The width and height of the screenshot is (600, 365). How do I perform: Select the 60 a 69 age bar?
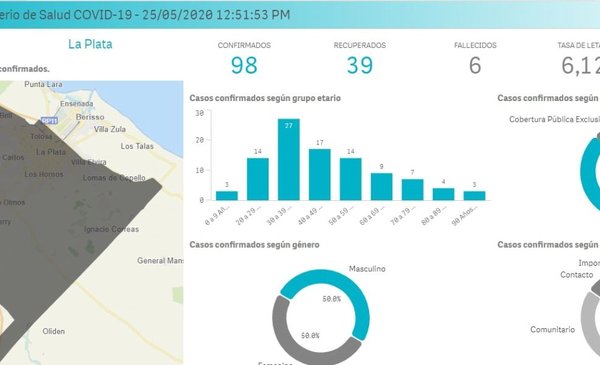(x=382, y=187)
